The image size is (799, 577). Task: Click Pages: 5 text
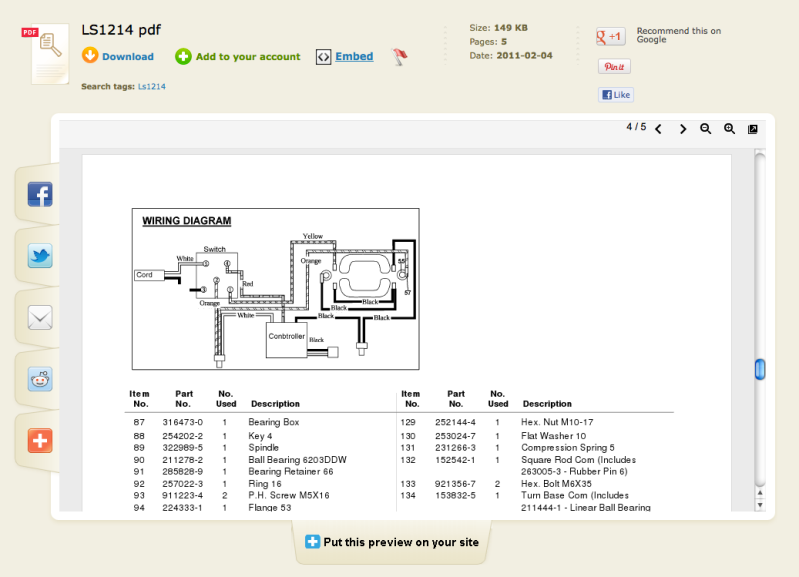[488, 42]
